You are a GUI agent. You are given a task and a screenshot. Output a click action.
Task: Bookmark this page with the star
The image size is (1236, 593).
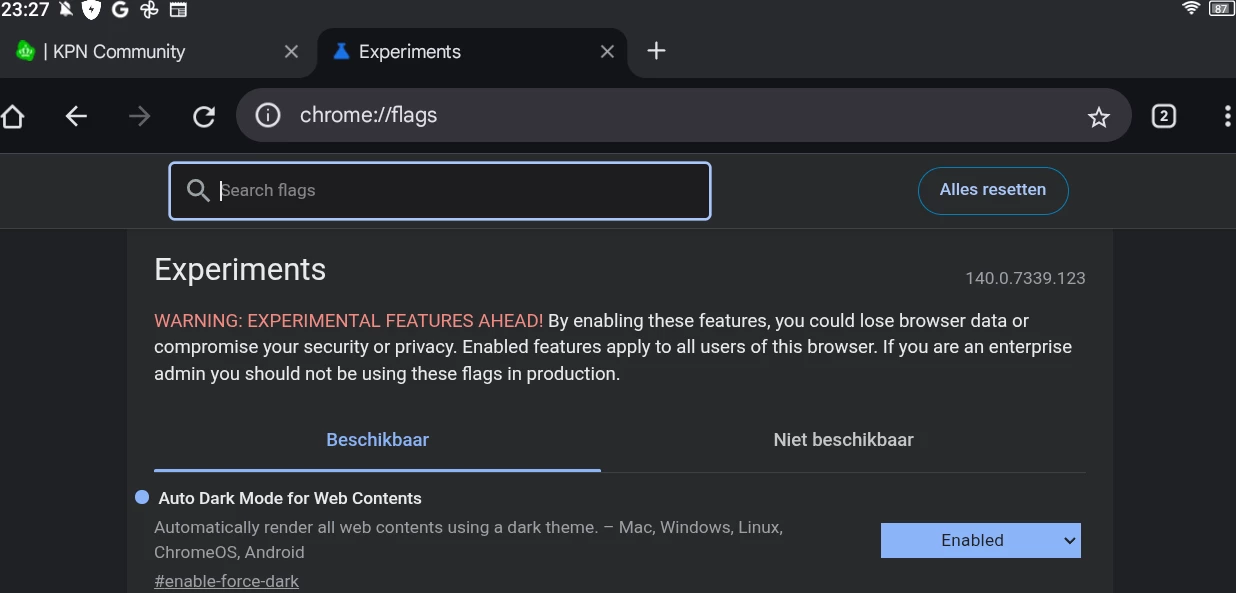(x=1099, y=117)
